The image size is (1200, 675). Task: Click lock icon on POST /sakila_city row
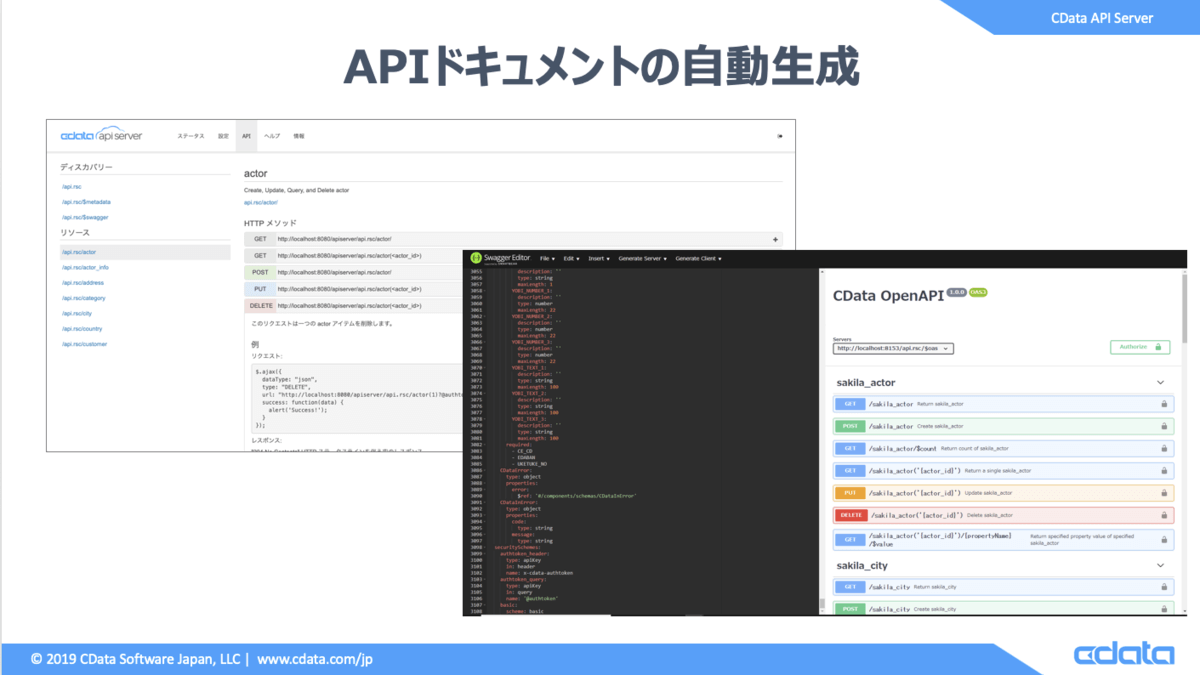[1164, 608]
